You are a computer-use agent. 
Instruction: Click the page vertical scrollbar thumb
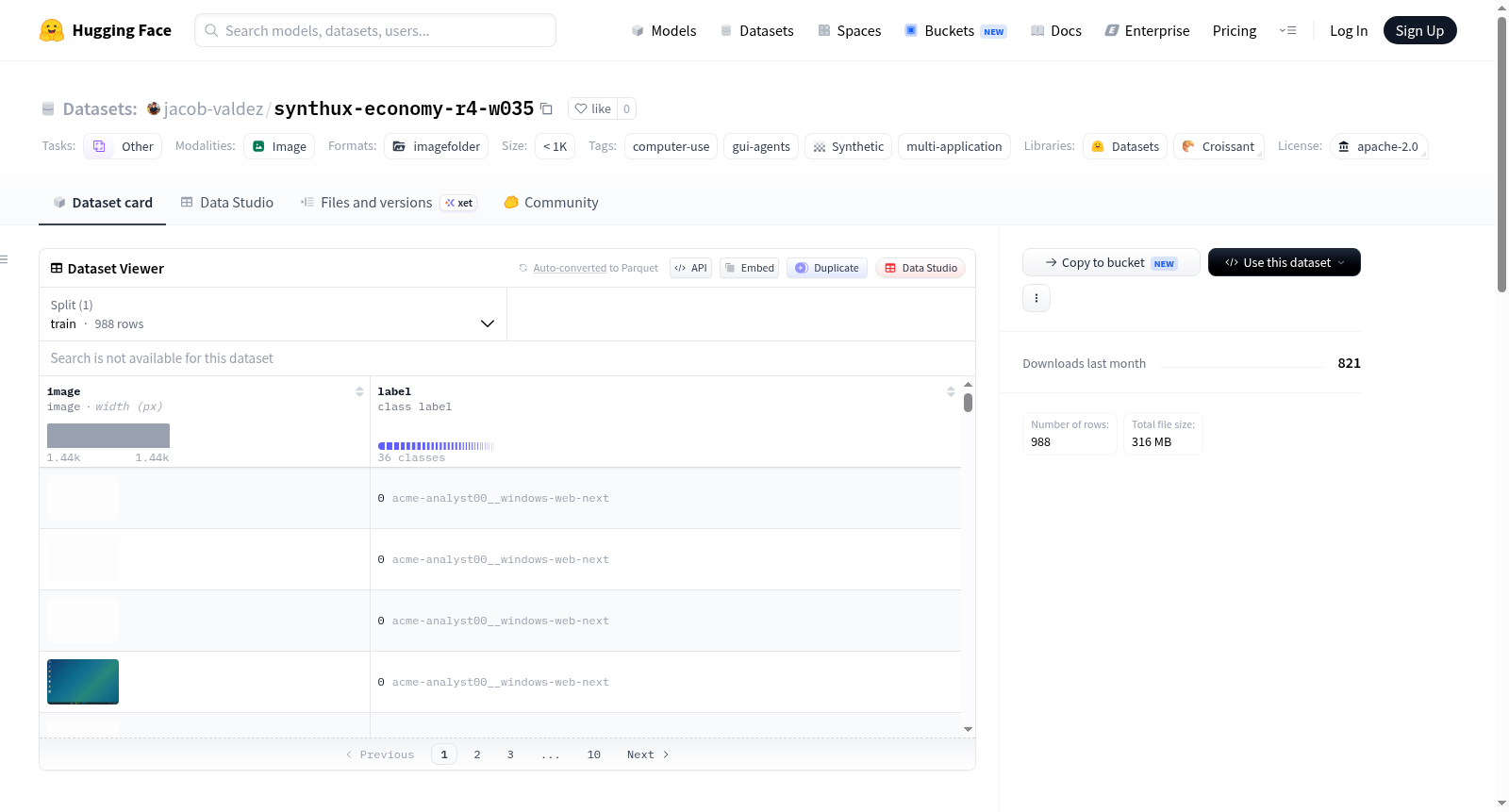pyautogui.click(x=1501, y=154)
